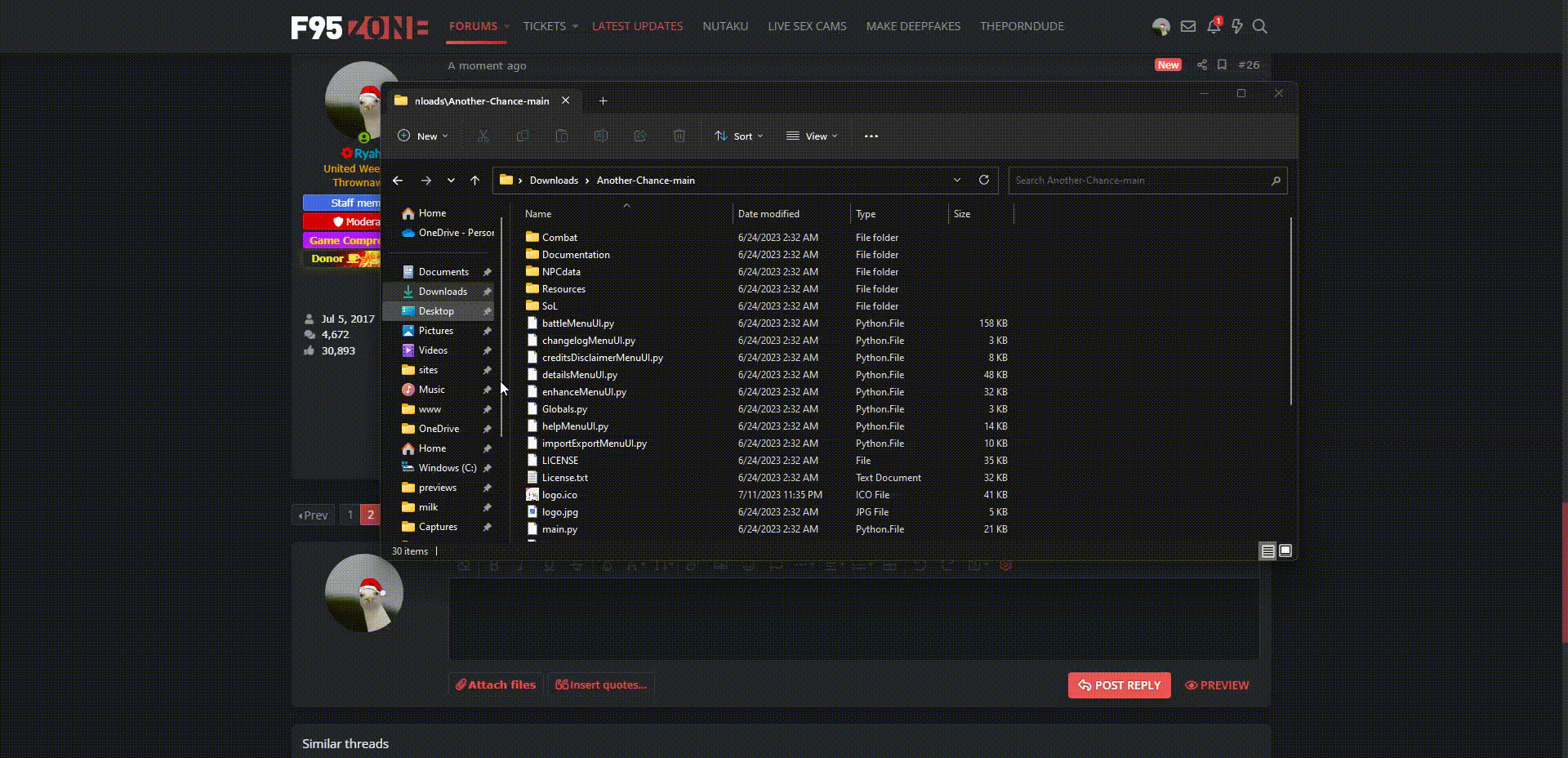Viewport: 1568px width, 758px height.
Task: Click Downloads in the address breadcrumb
Action: (x=554, y=181)
